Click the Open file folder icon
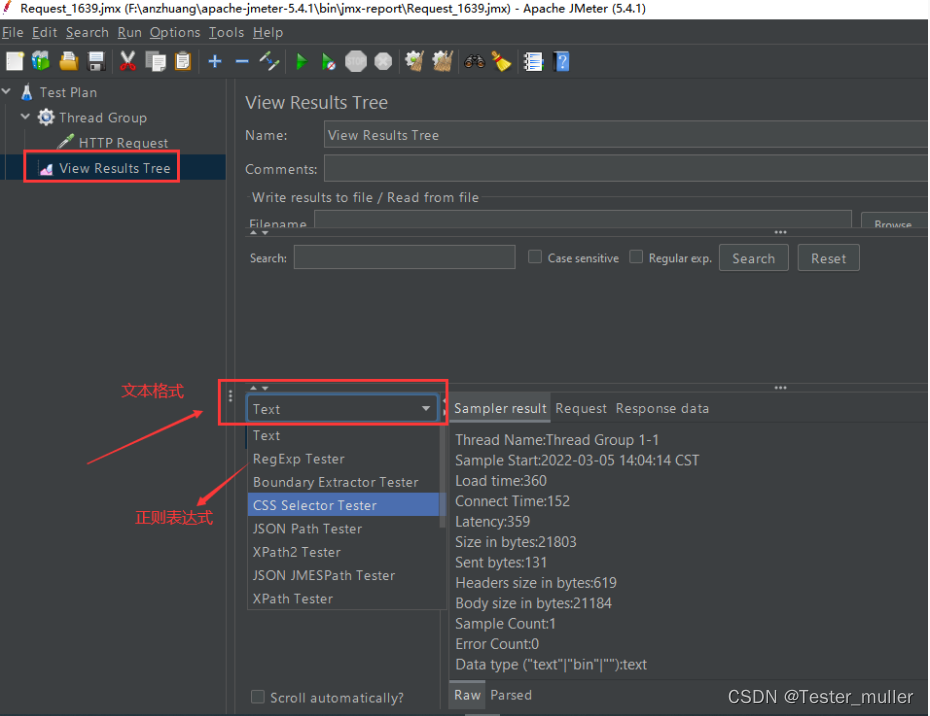Screen dimensions: 930x716 (x=68, y=61)
